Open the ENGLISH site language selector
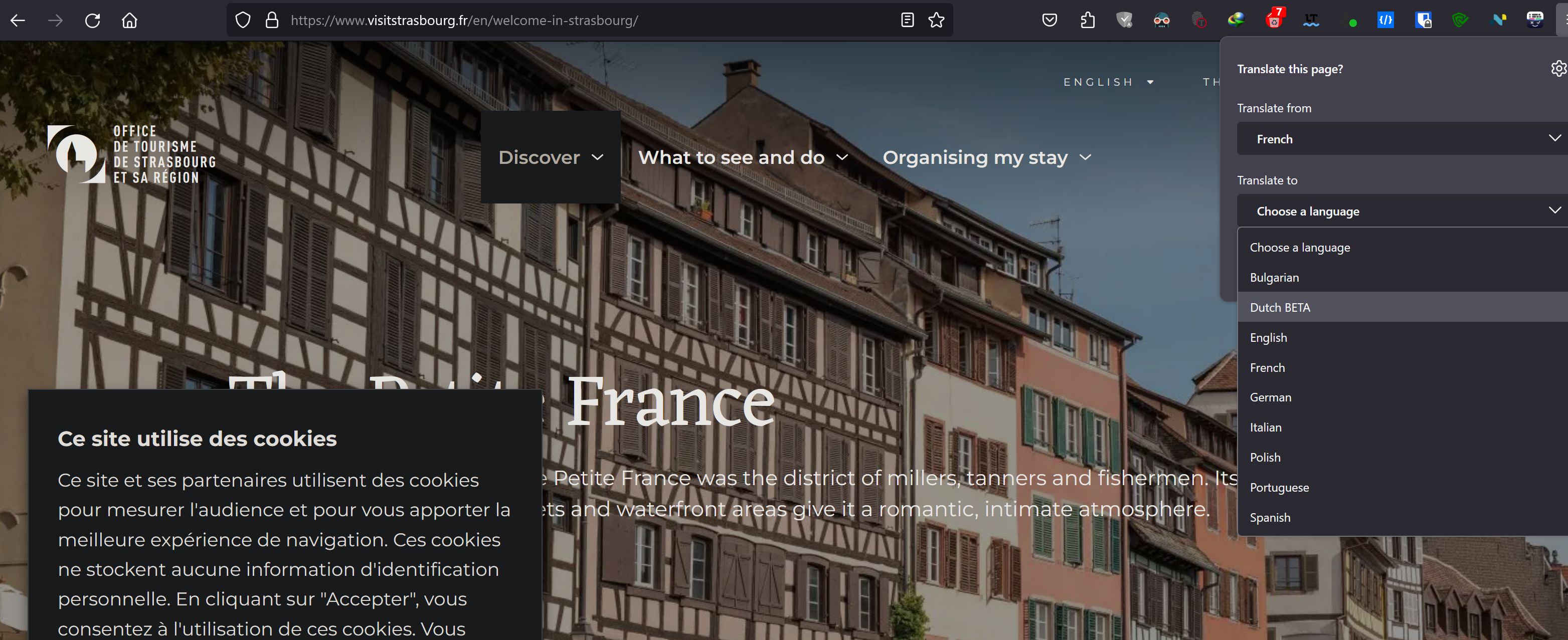Viewport: 1568px width, 640px height. [x=1108, y=82]
